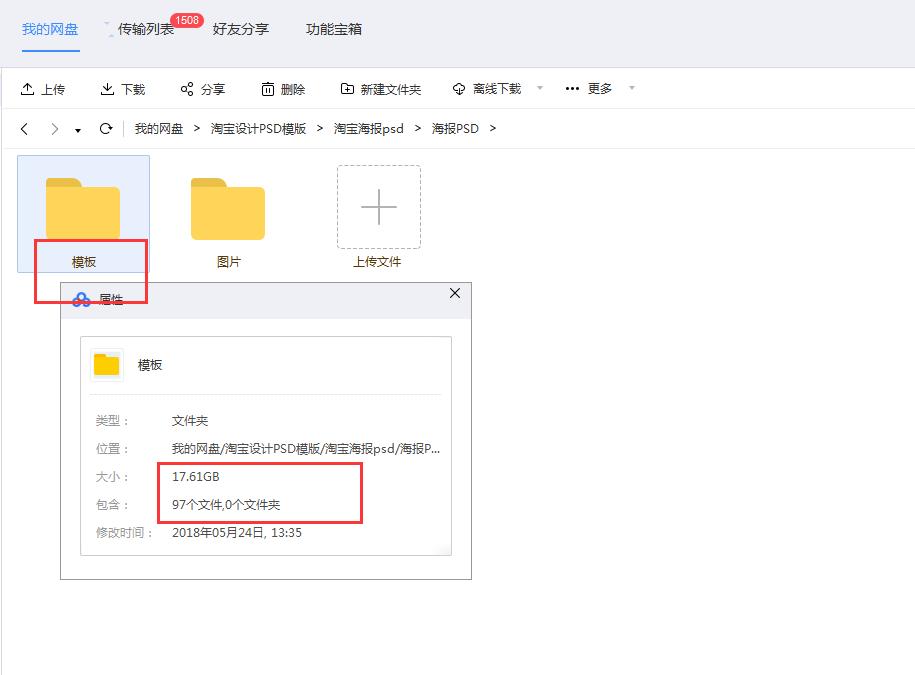
Task: Open the 功能宝箱 tab
Action: 334,29
